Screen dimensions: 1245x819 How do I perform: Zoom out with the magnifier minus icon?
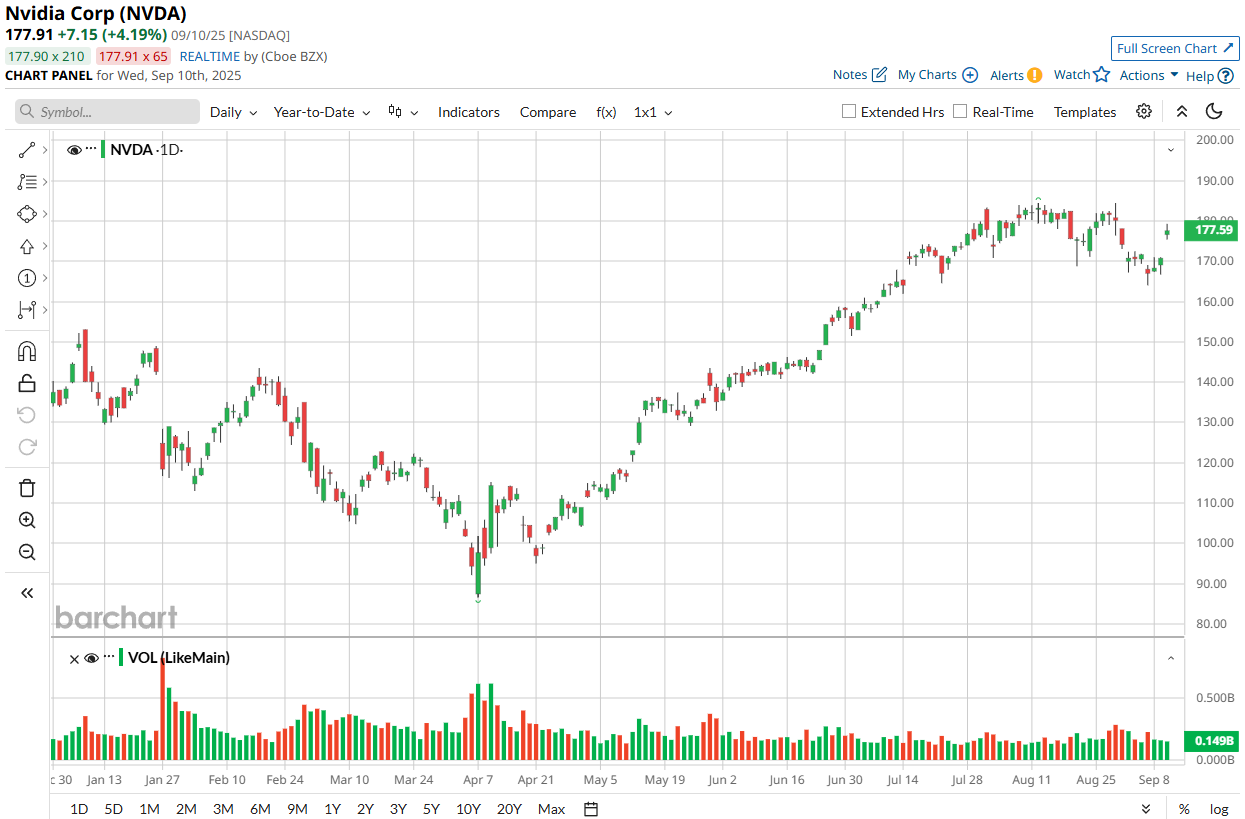tap(27, 552)
